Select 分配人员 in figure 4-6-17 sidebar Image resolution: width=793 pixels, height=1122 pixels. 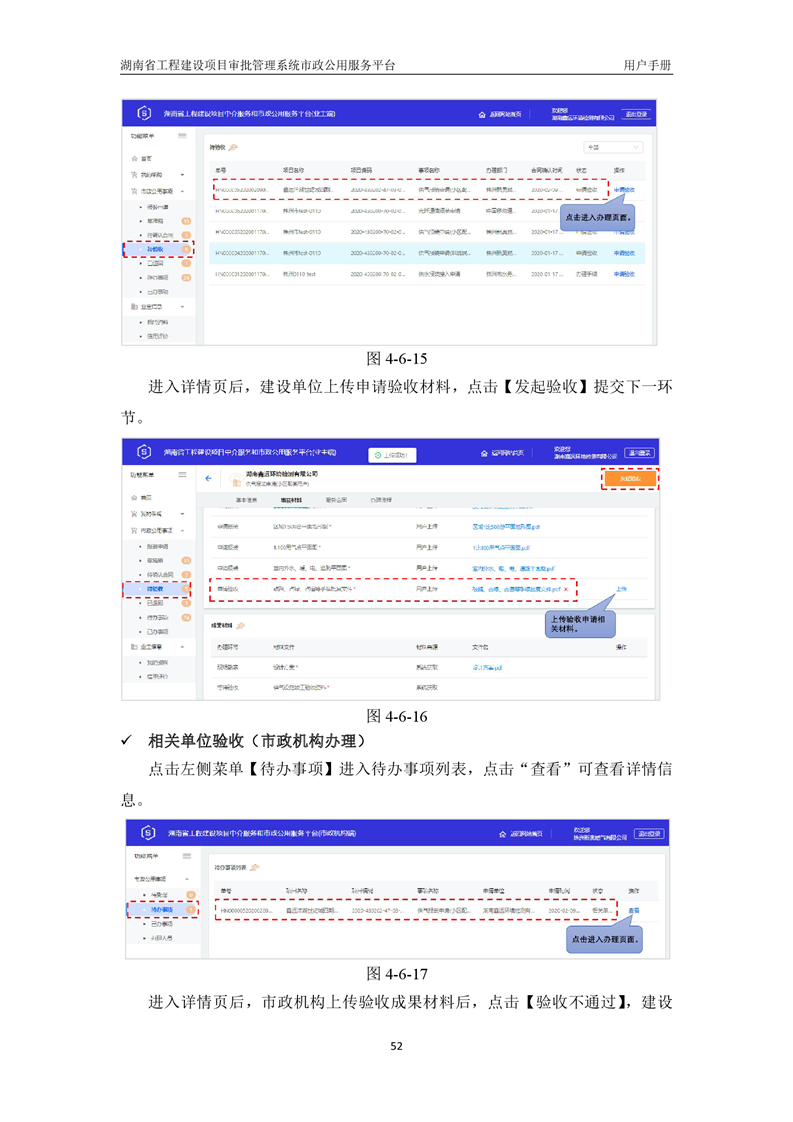tap(162, 937)
